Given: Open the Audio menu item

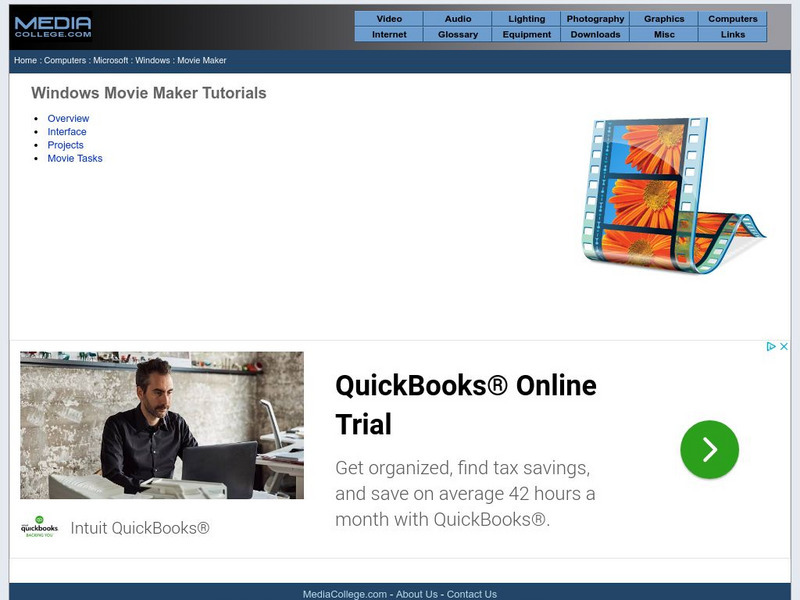Looking at the screenshot, I should pos(458,19).
